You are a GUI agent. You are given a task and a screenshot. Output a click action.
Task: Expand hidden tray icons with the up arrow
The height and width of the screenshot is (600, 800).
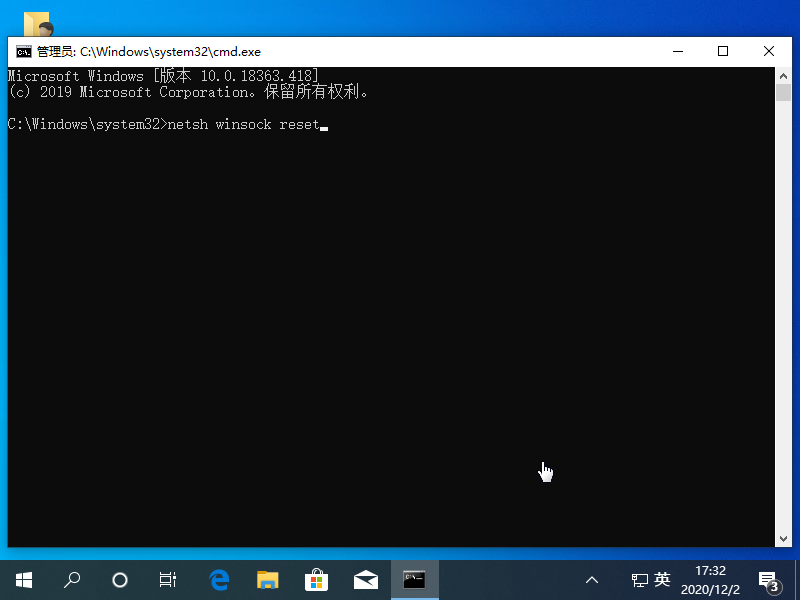tap(592, 580)
